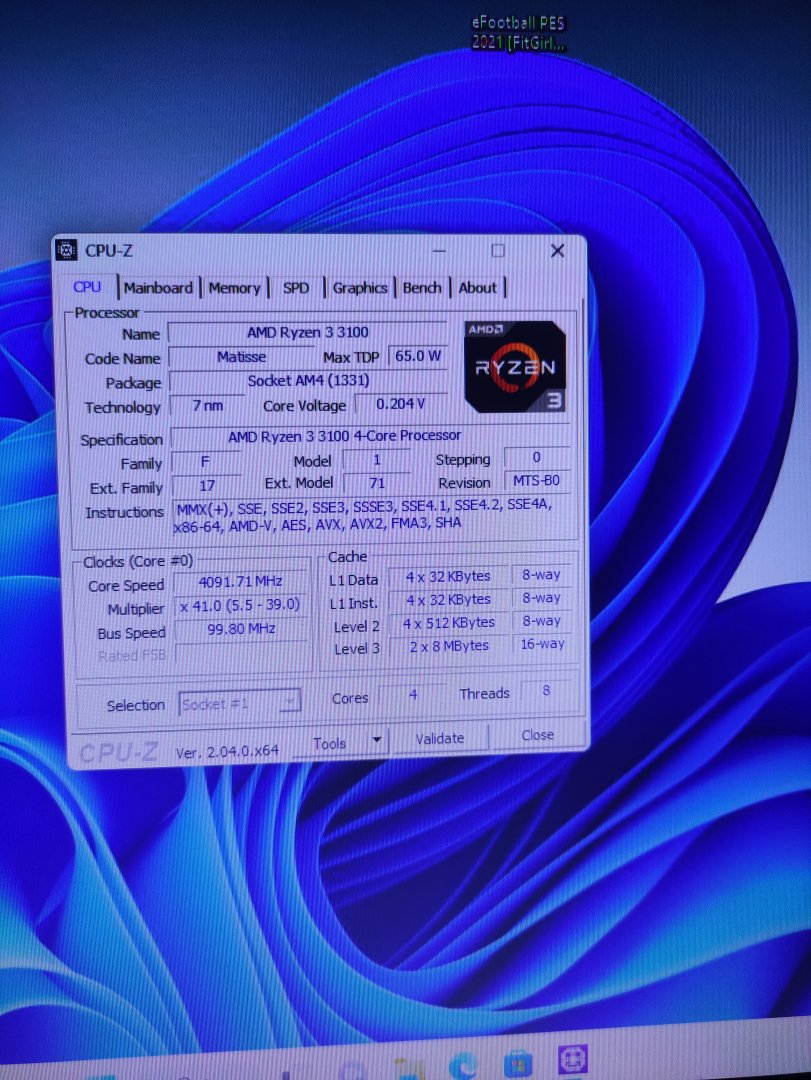Click the Instructions list text
The height and width of the screenshot is (1080, 811).
click(x=372, y=515)
